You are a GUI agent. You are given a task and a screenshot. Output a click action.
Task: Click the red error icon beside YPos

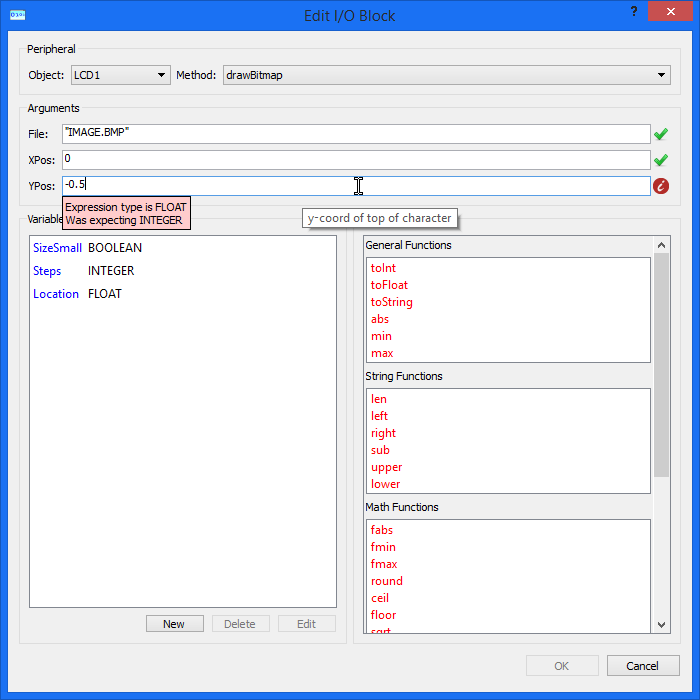tap(660, 186)
